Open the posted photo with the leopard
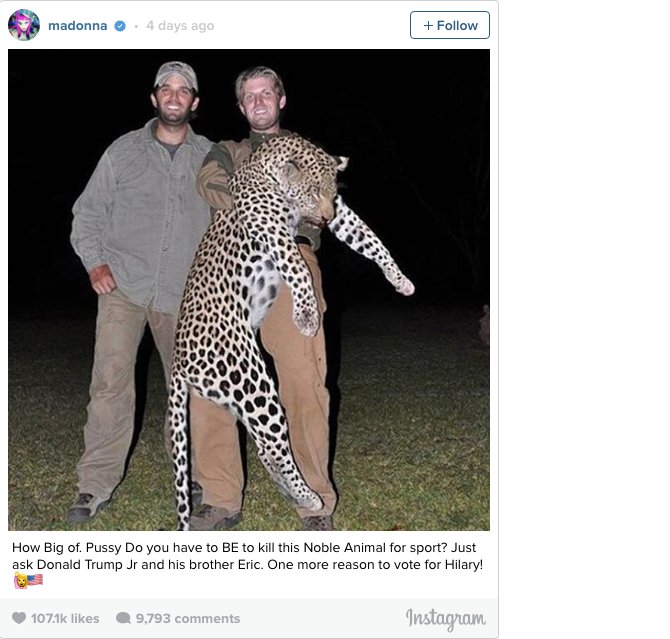 [249, 289]
